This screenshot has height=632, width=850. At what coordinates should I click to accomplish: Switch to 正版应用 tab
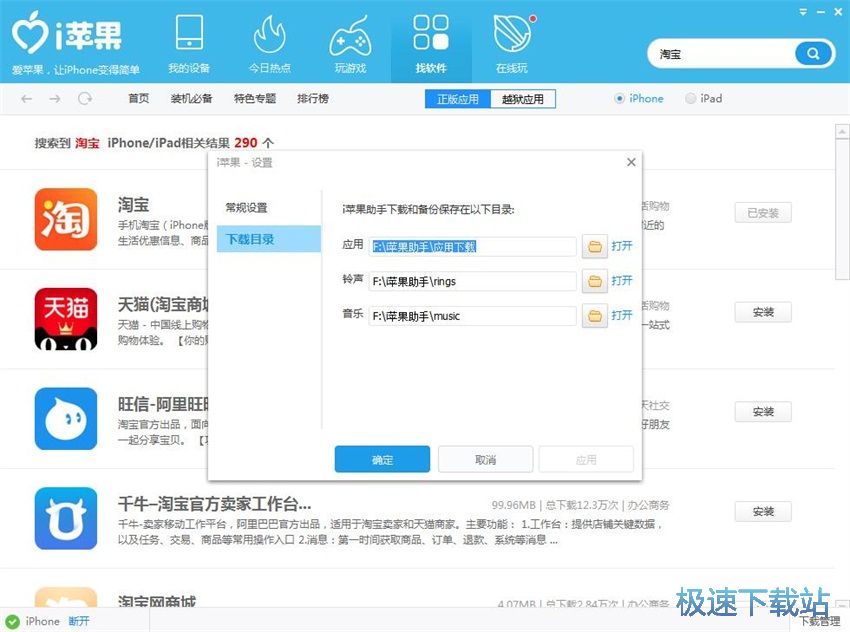458,99
